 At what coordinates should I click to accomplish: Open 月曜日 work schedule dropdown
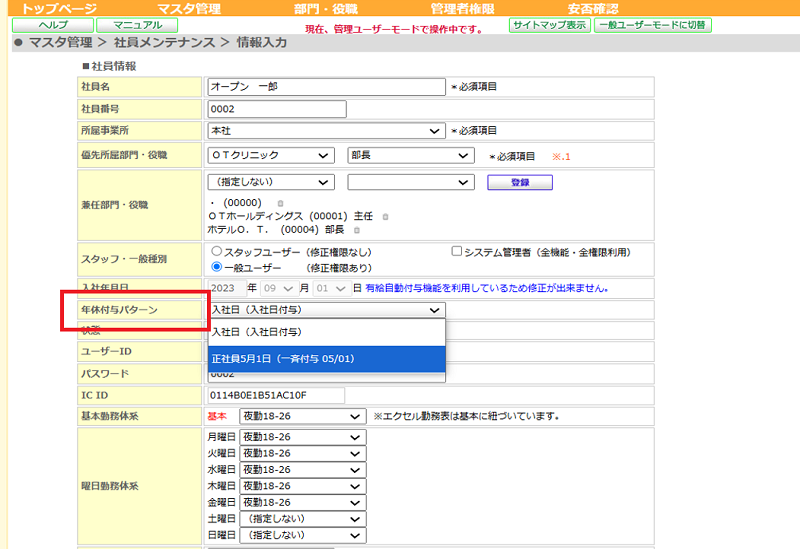coord(303,437)
